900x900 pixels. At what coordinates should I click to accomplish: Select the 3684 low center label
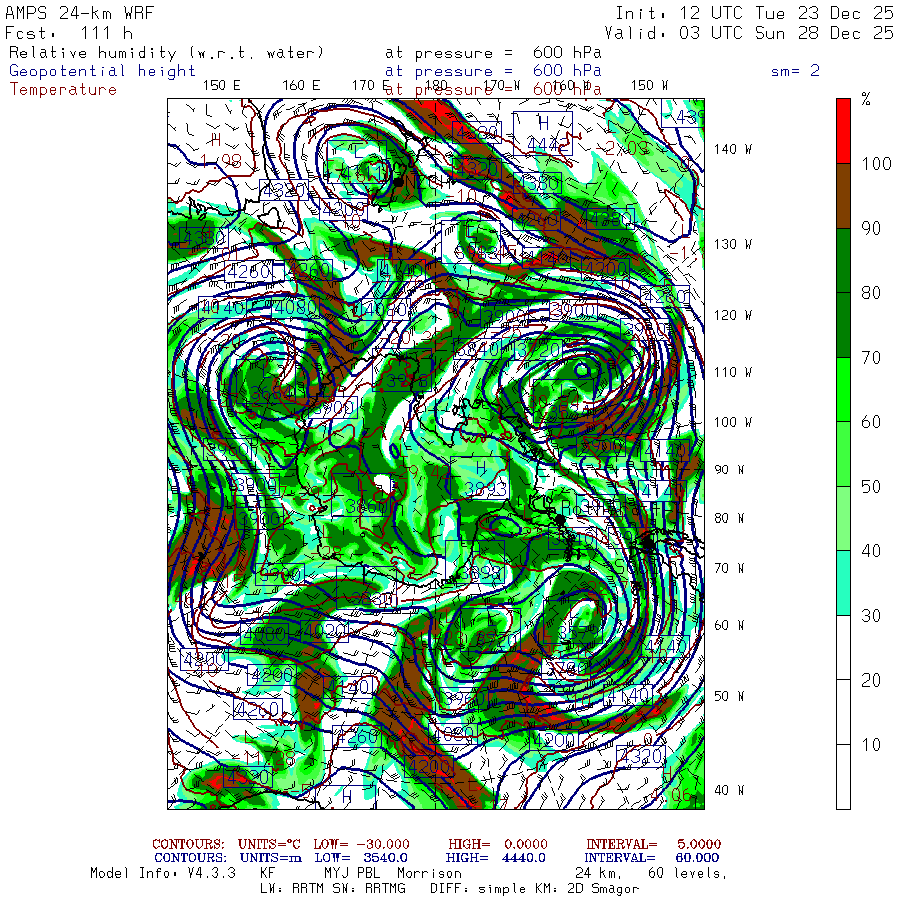pyautogui.click(x=271, y=393)
